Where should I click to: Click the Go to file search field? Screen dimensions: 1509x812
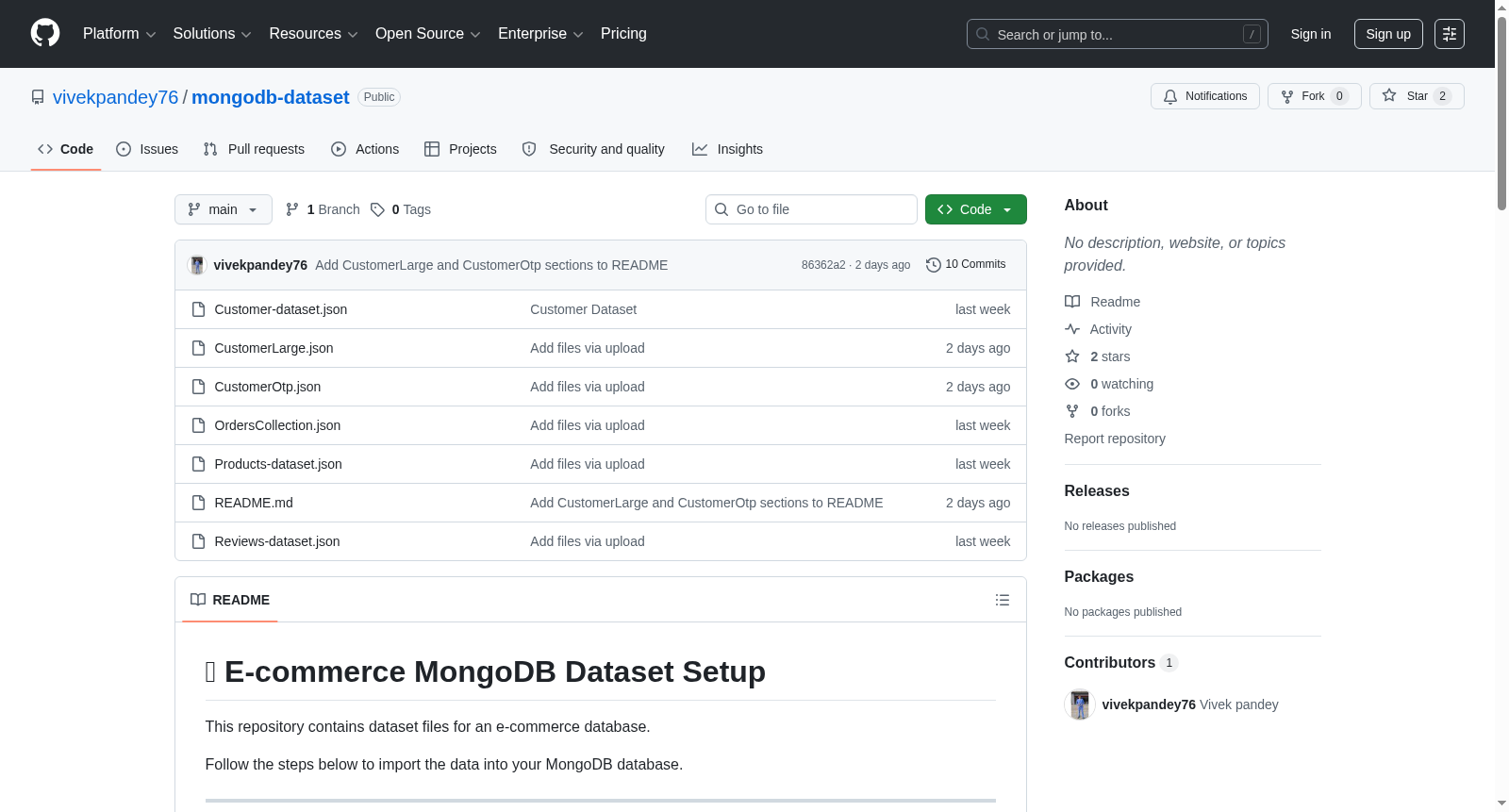point(811,209)
